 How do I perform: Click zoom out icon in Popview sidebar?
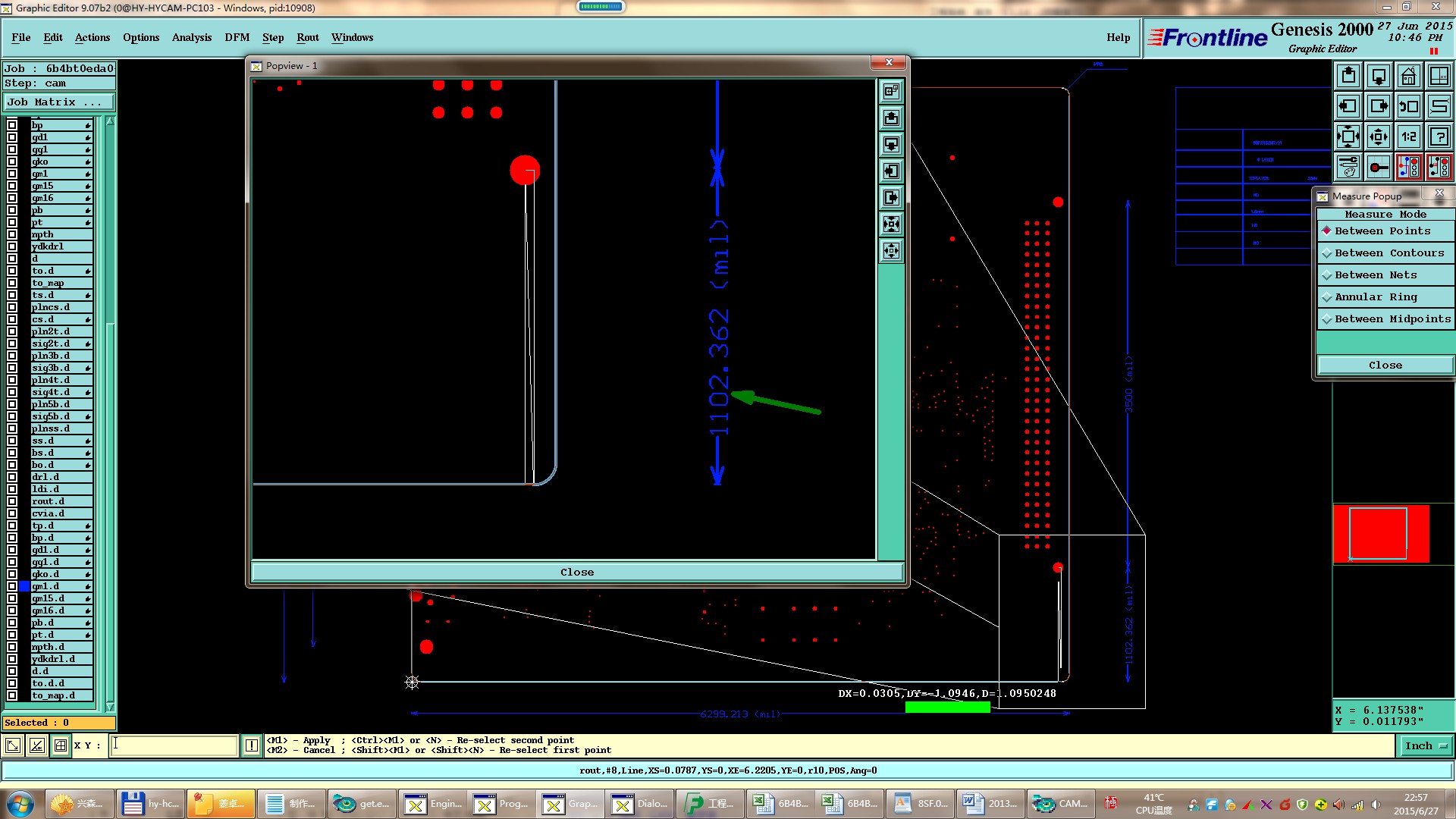tap(892, 251)
